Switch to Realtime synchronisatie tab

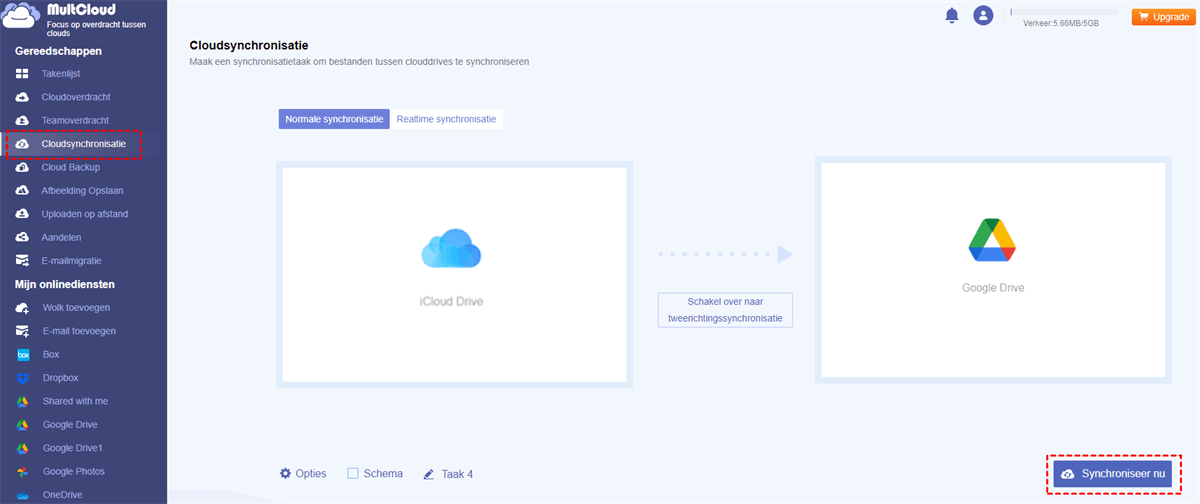446,119
